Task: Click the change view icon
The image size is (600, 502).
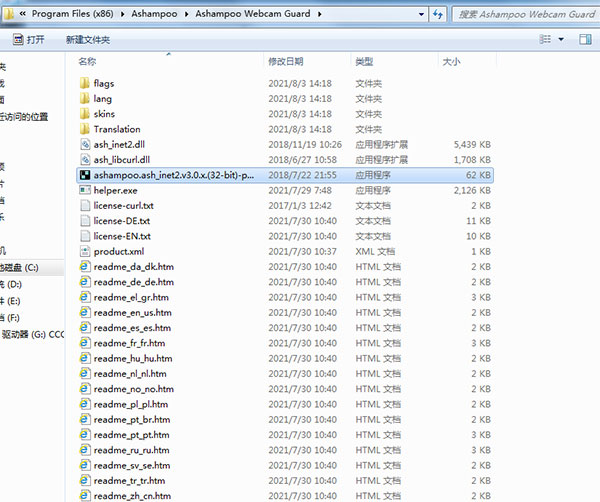Action: [x=545, y=39]
